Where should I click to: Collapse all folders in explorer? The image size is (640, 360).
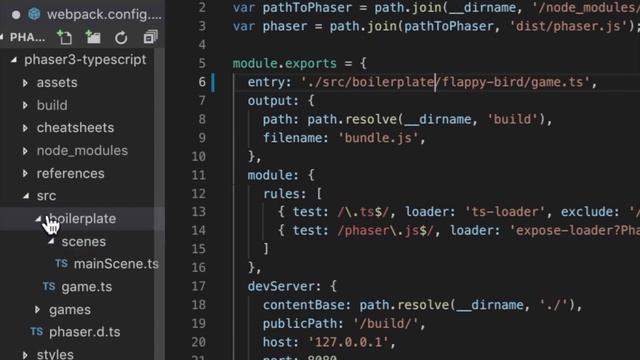tap(150, 37)
